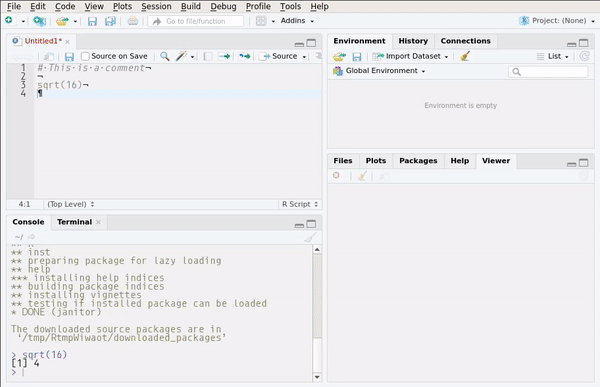
Task: Select the Untitled1 editor tab
Action: [x=42, y=41]
